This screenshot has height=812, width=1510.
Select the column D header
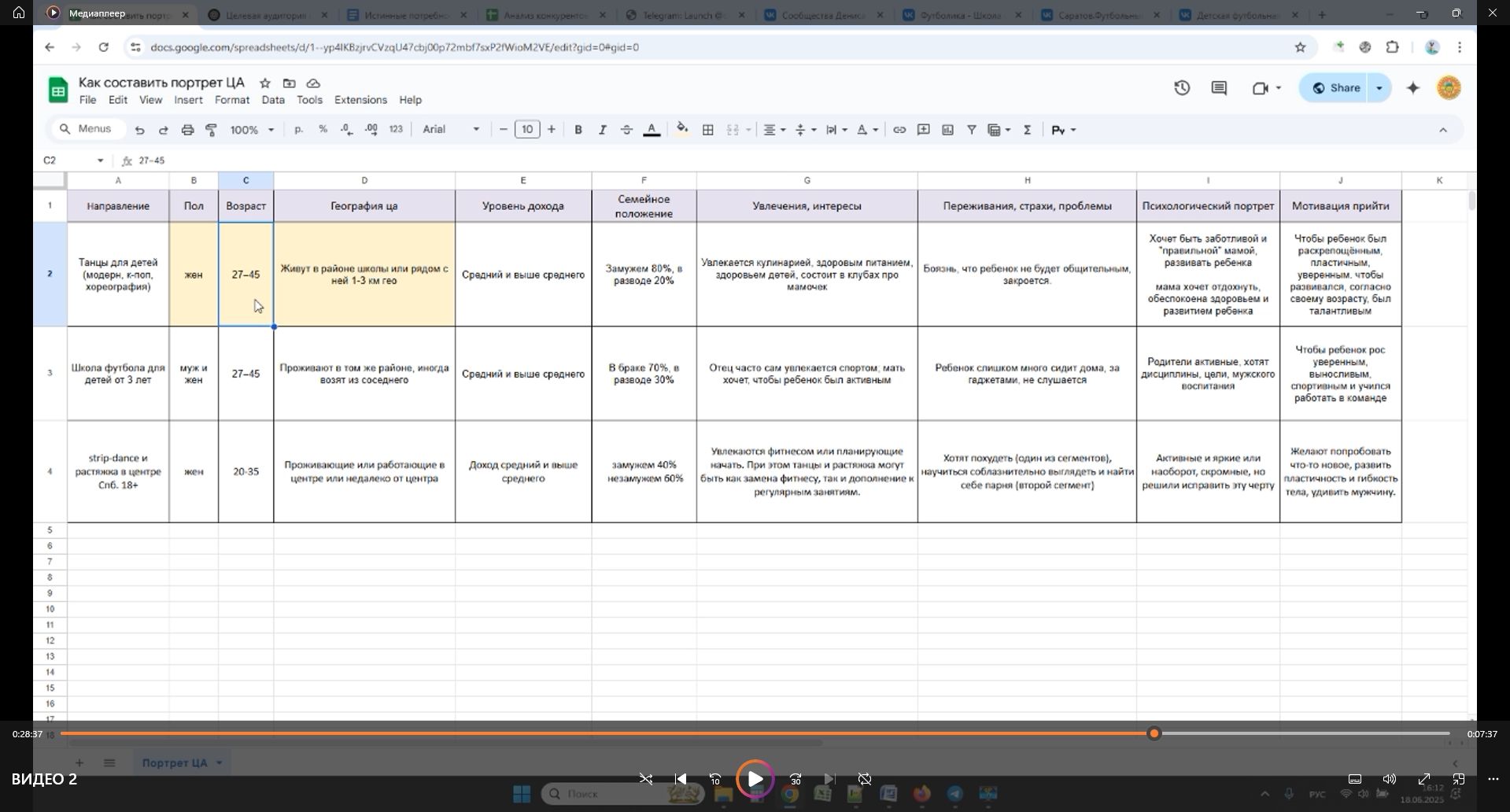point(364,180)
